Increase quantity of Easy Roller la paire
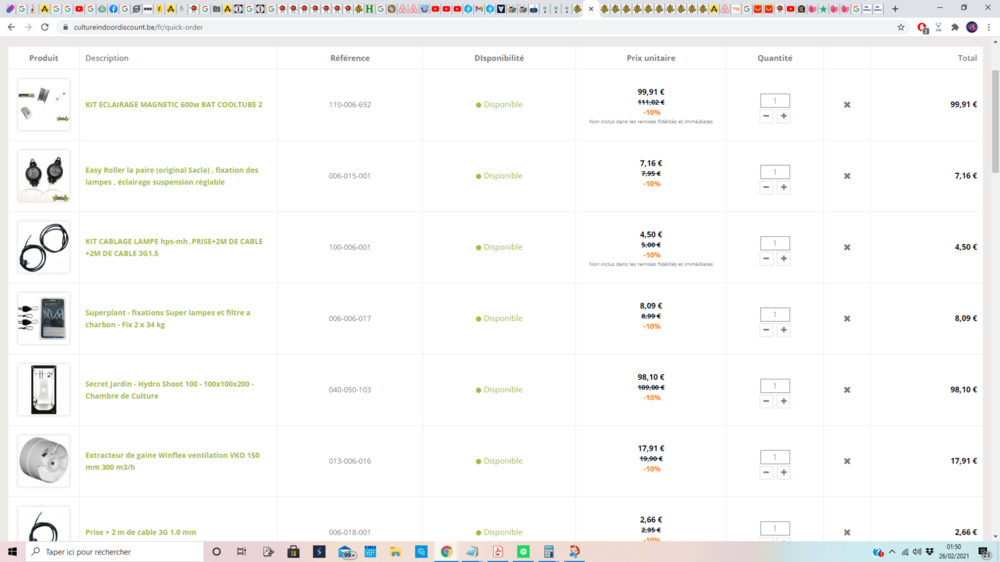The height and width of the screenshot is (562, 1000). [x=784, y=188]
